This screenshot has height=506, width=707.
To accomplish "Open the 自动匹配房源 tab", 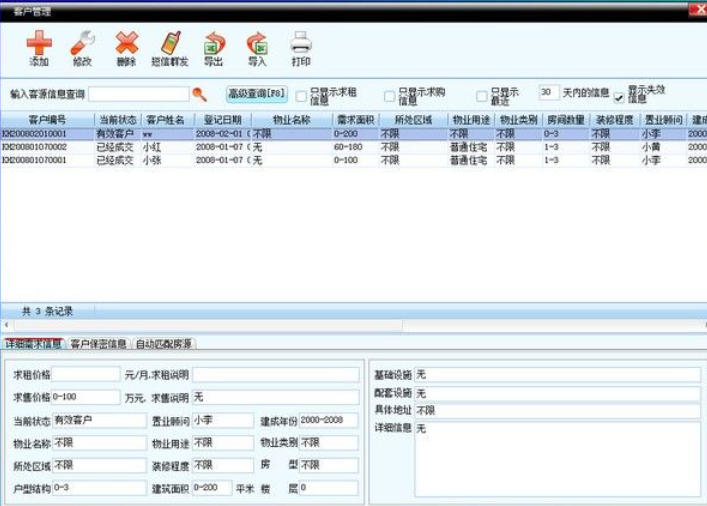I will (164, 344).
